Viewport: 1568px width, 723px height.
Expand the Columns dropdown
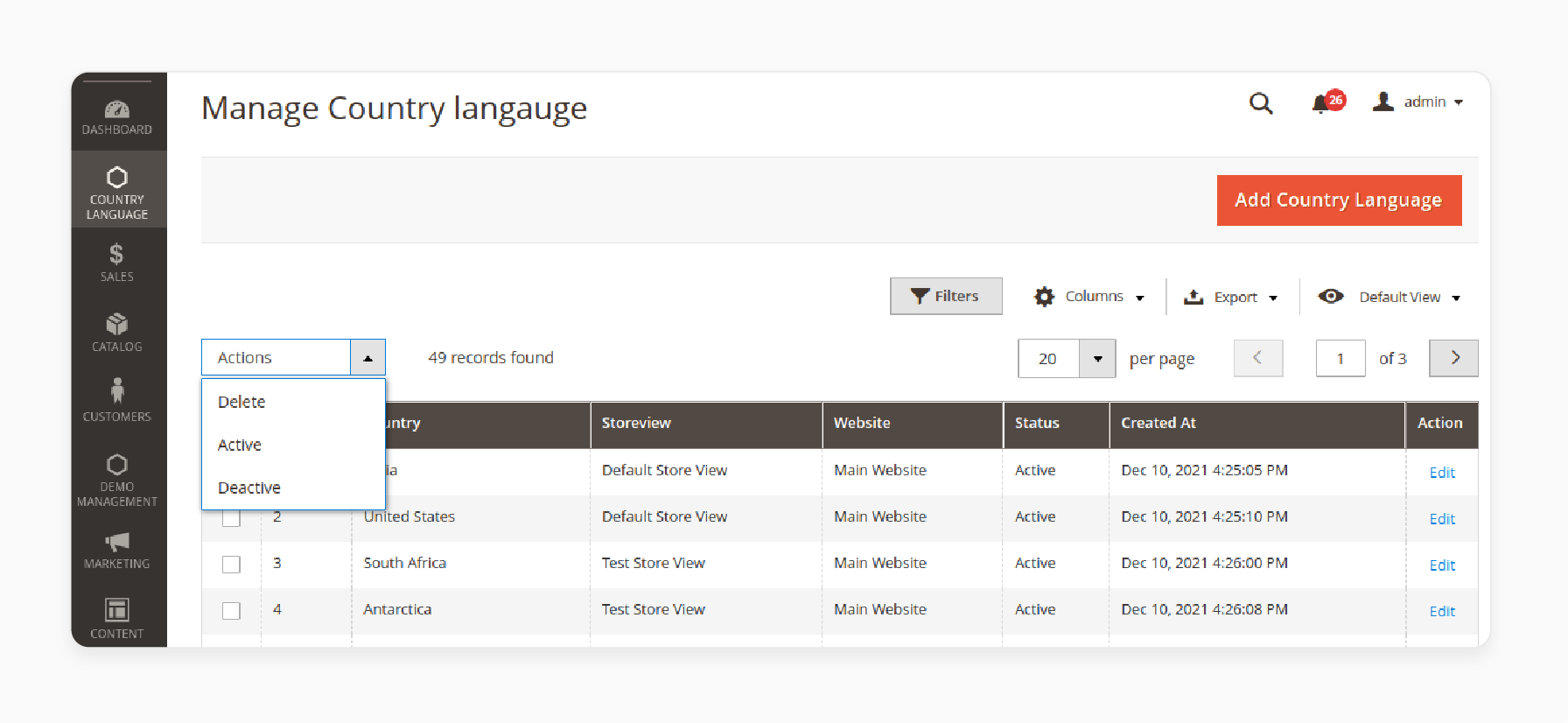1139,298
